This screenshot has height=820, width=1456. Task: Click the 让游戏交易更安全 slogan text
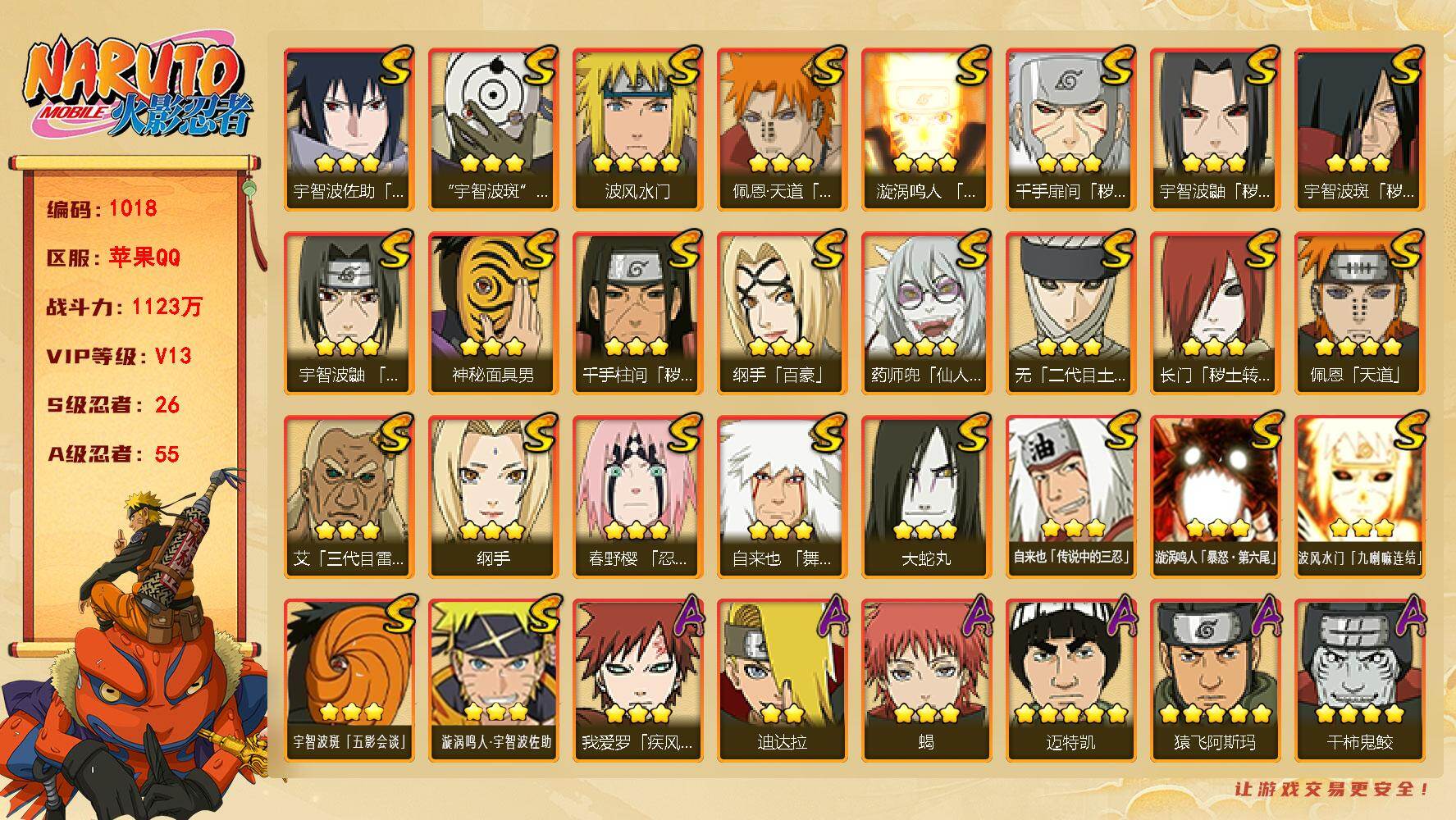[x=1332, y=790]
